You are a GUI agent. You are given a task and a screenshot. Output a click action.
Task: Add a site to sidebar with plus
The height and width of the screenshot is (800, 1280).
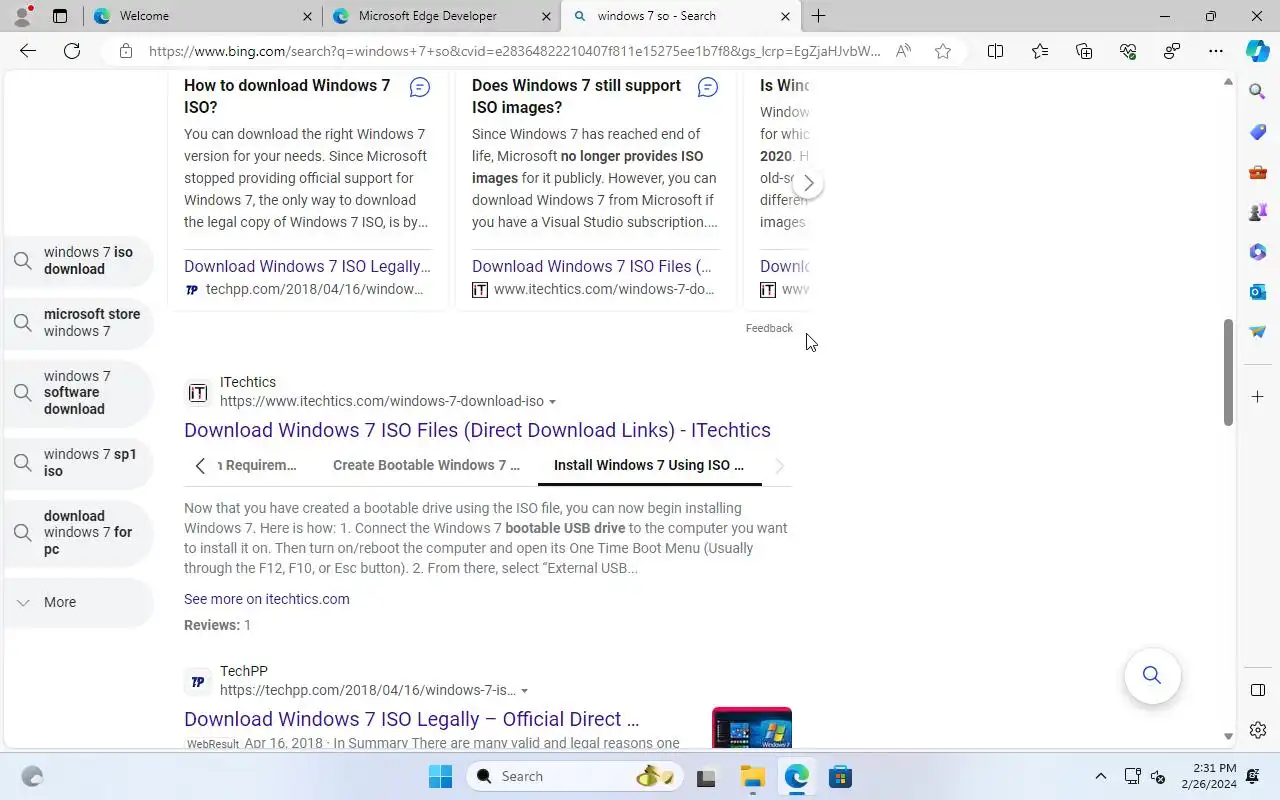(x=1258, y=397)
